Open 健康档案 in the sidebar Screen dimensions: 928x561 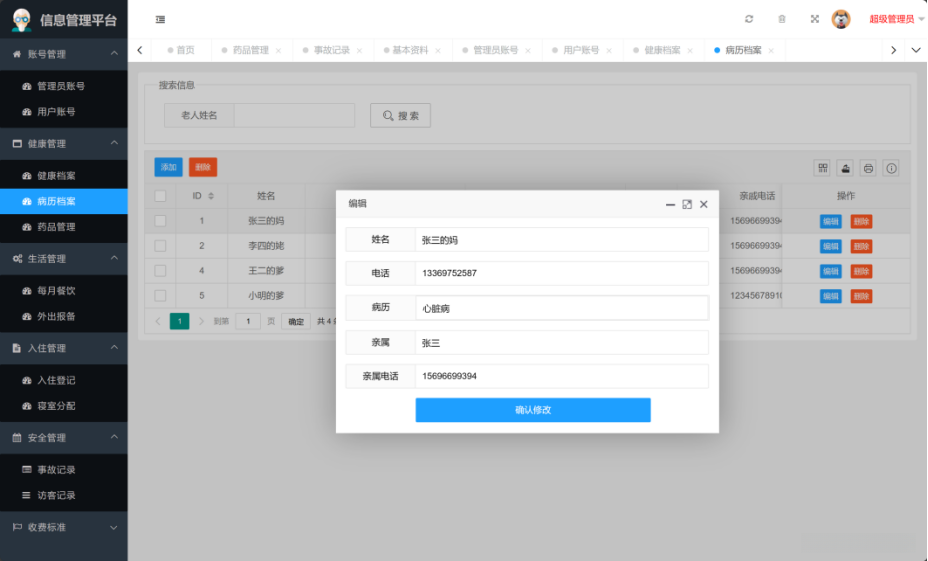coord(63,176)
